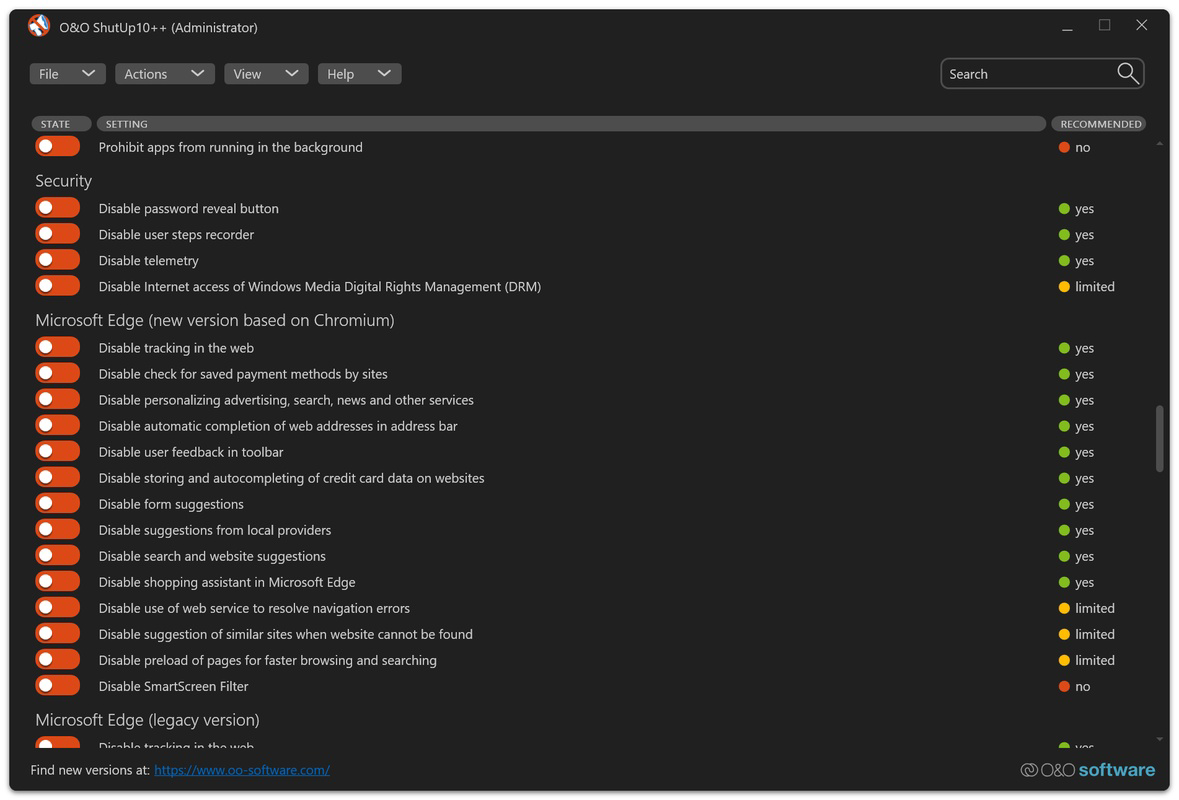The width and height of the screenshot is (1179, 800).
Task: Click yellow indicator for preload of pages row
Action: [x=1064, y=660]
